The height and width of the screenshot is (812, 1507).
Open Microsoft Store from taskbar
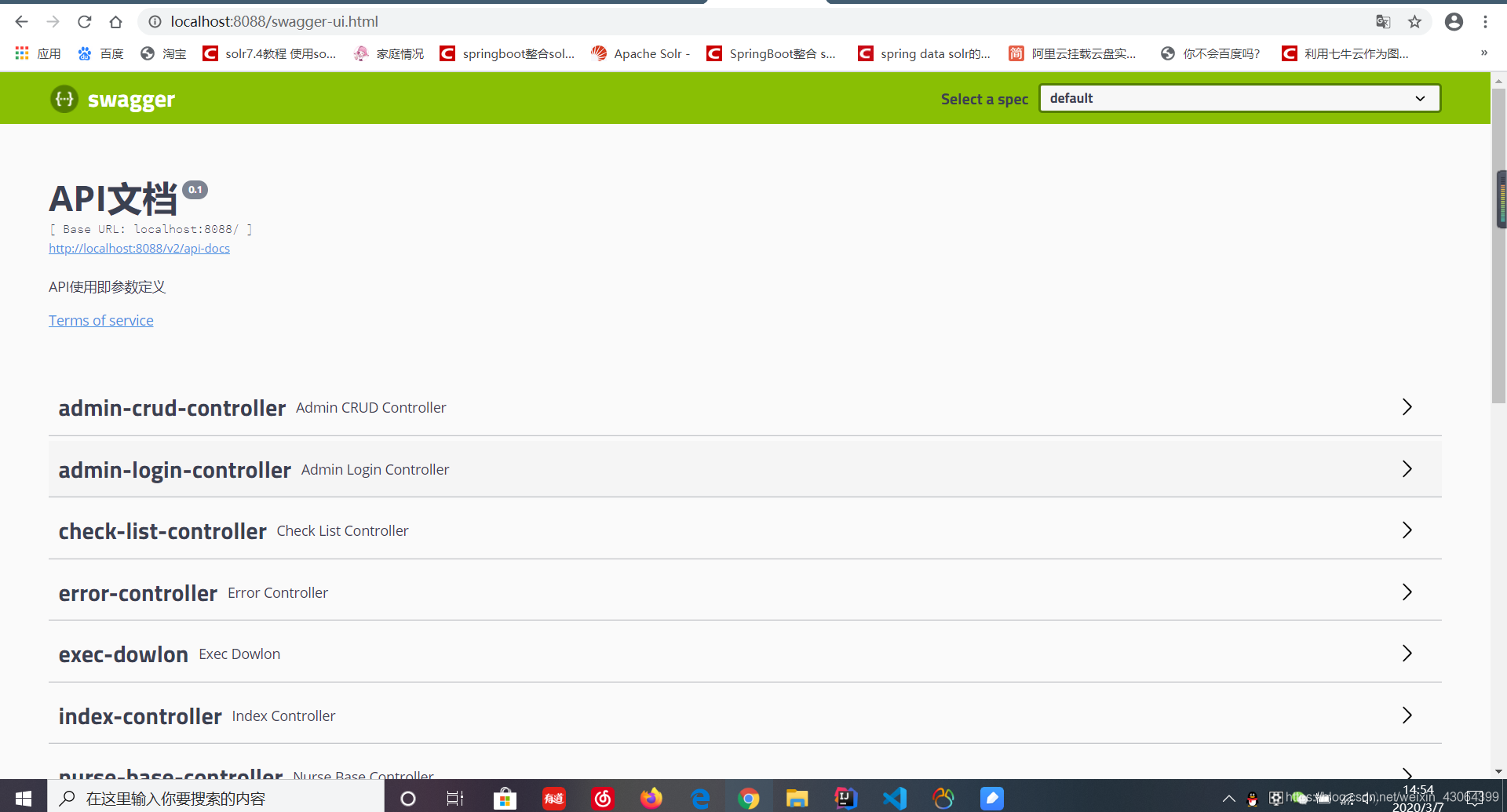pyautogui.click(x=505, y=798)
